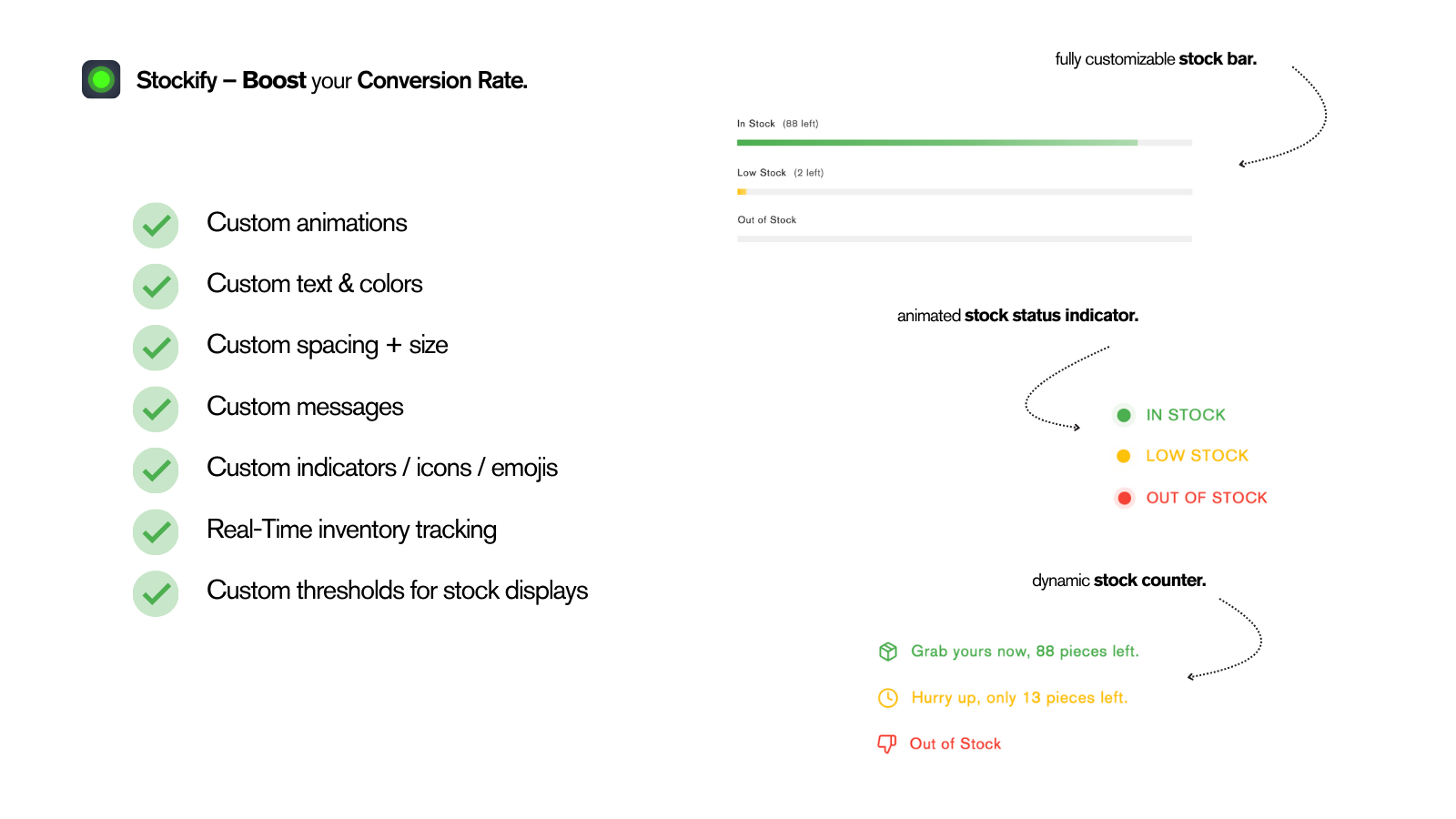The height and width of the screenshot is (819, 1456).
Task: Click the green In Stock progress bar
Action: pos(965,143)
